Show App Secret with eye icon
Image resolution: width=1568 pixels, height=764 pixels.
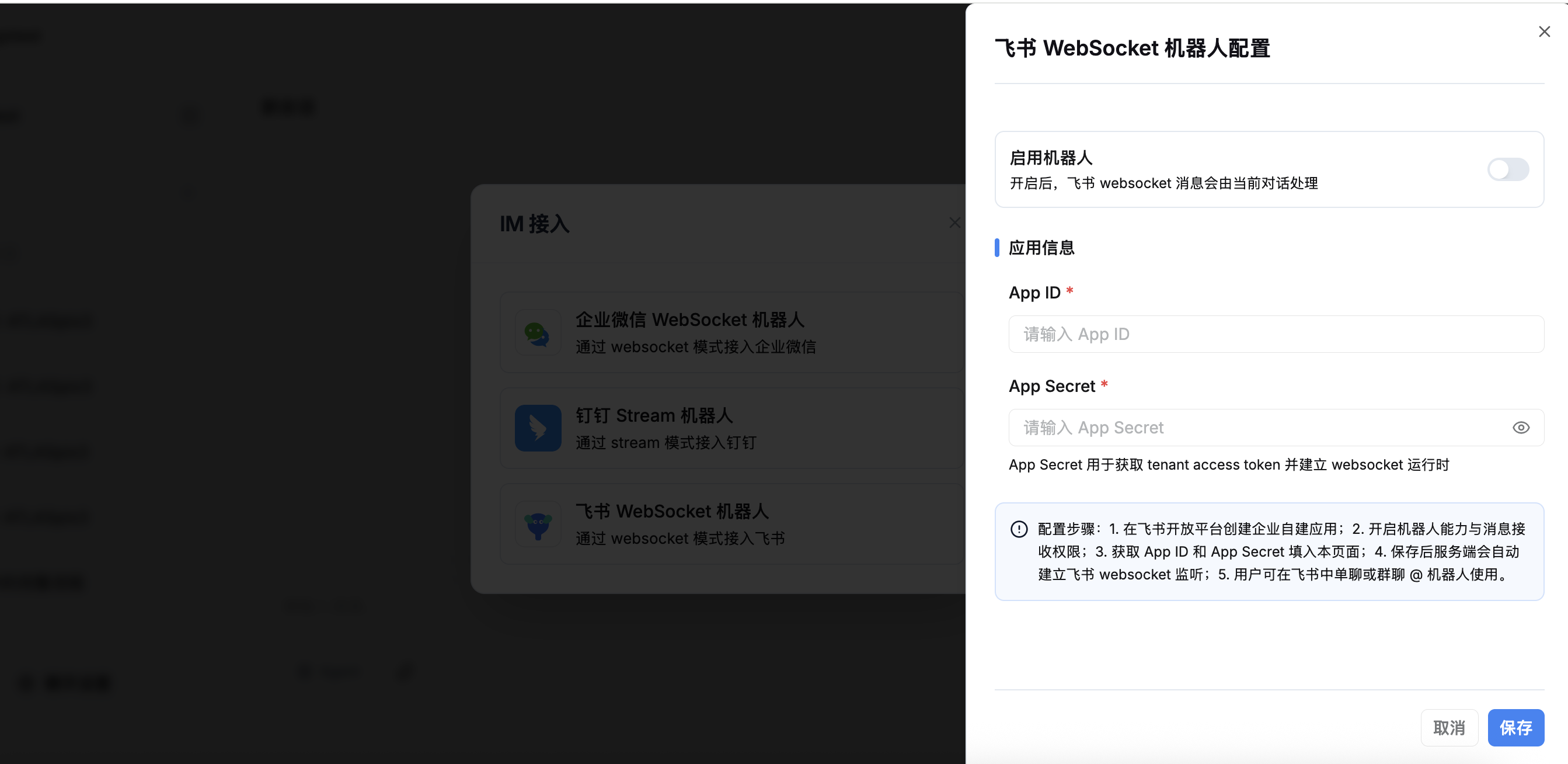tap(1521, 428)
